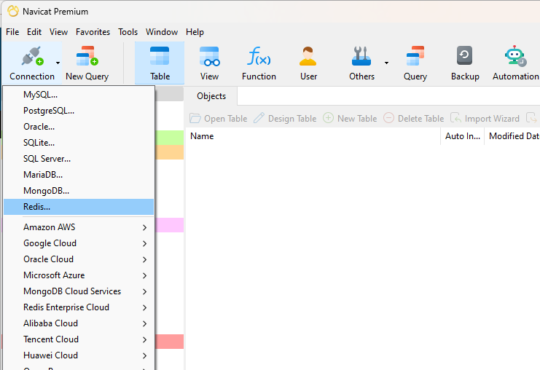Click the Tencent Cloud text label
The width and height of the screenshot is (540, 370).
coord(51,339)
